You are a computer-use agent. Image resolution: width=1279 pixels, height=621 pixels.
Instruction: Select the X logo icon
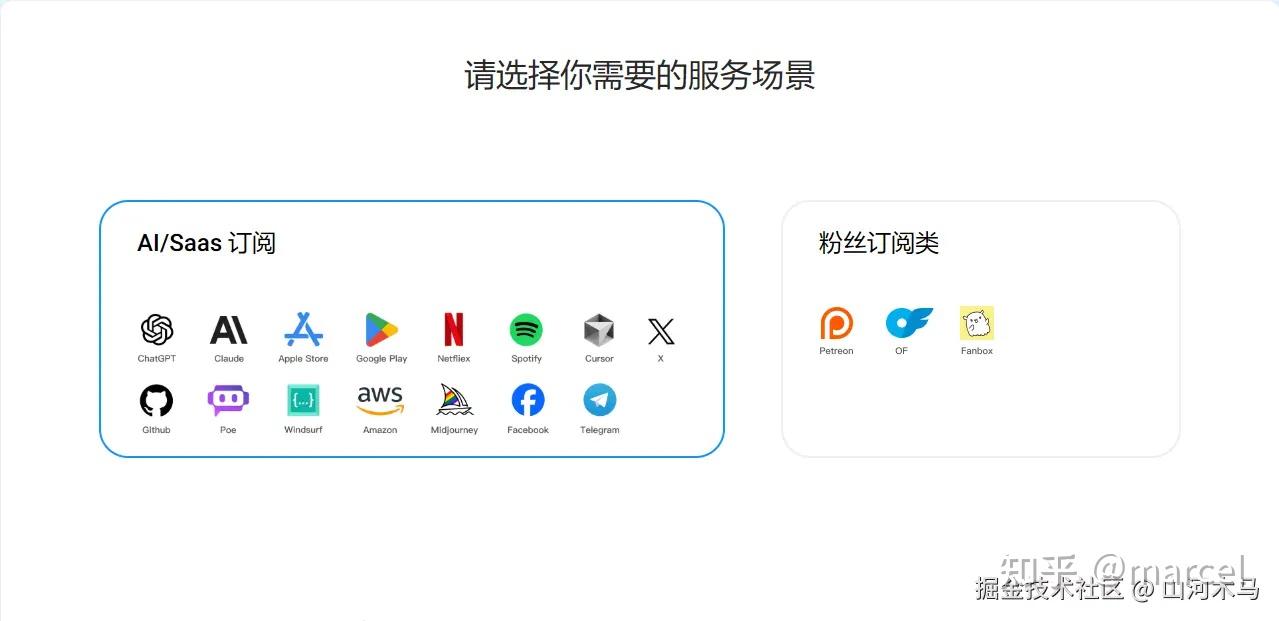tap(661, 331)
